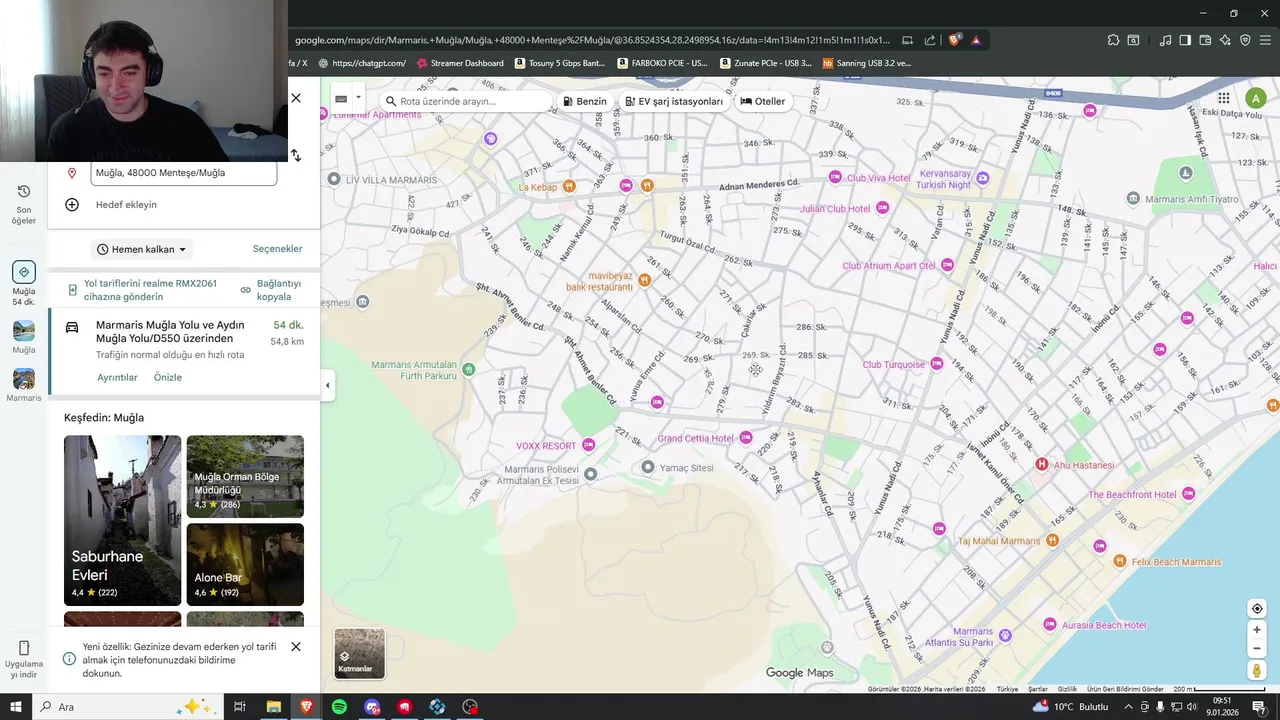1280x720 pixels.
Task: Click the Windows taskbar search box Ara
Action: click(x=128, y=707)
